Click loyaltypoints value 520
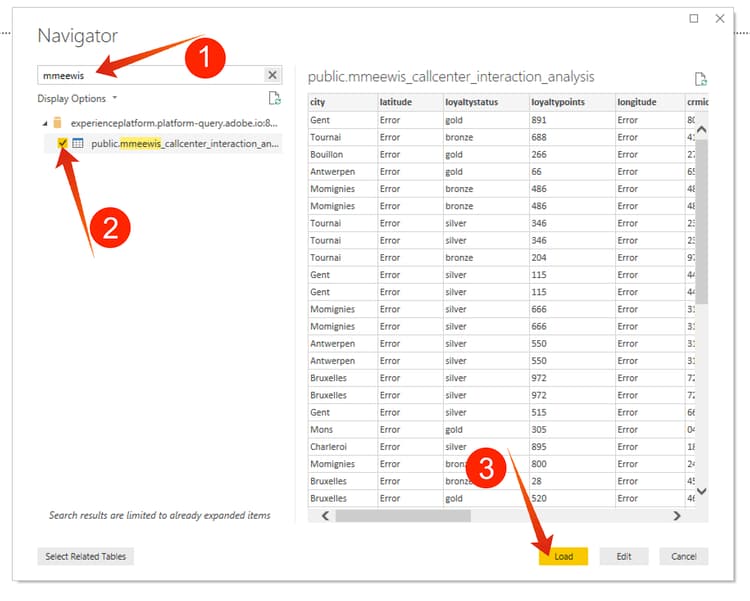This screenshot has width=750, height=601. pyautogui.click(x=572, y=499)
